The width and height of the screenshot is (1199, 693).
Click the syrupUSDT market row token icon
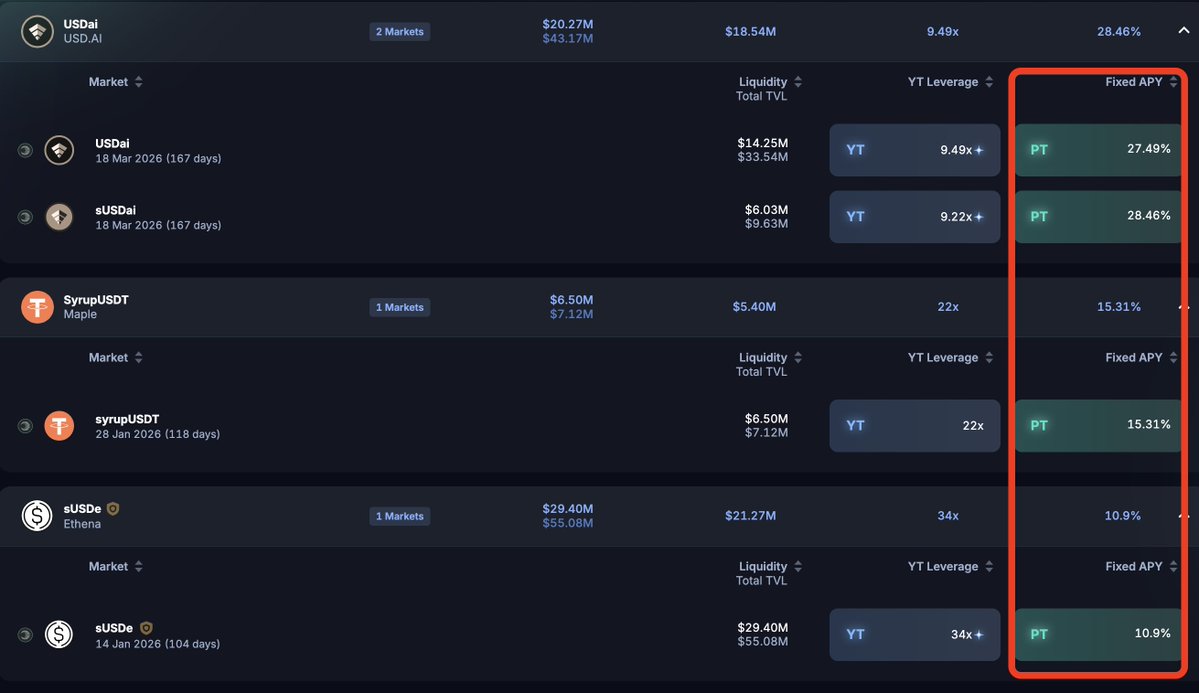59,426
